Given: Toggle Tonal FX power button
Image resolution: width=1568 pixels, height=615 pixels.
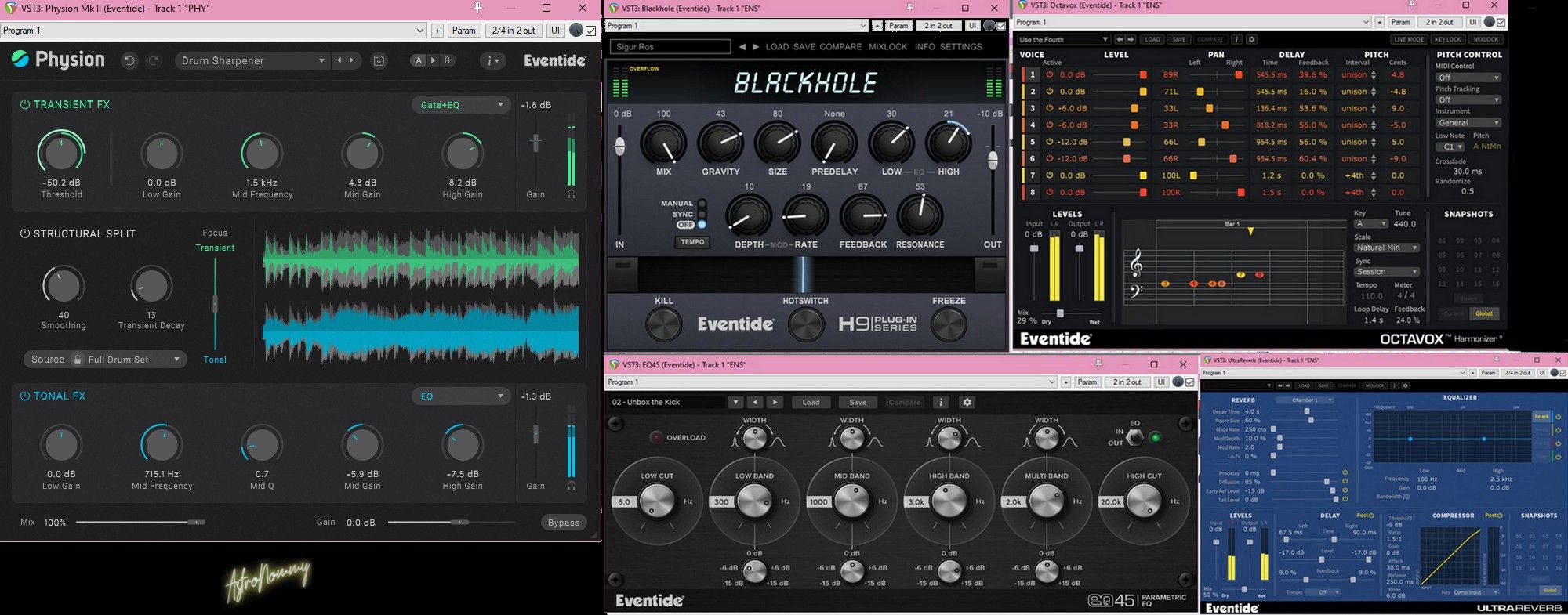Looking at the screenshot, I should pos(25,396).
